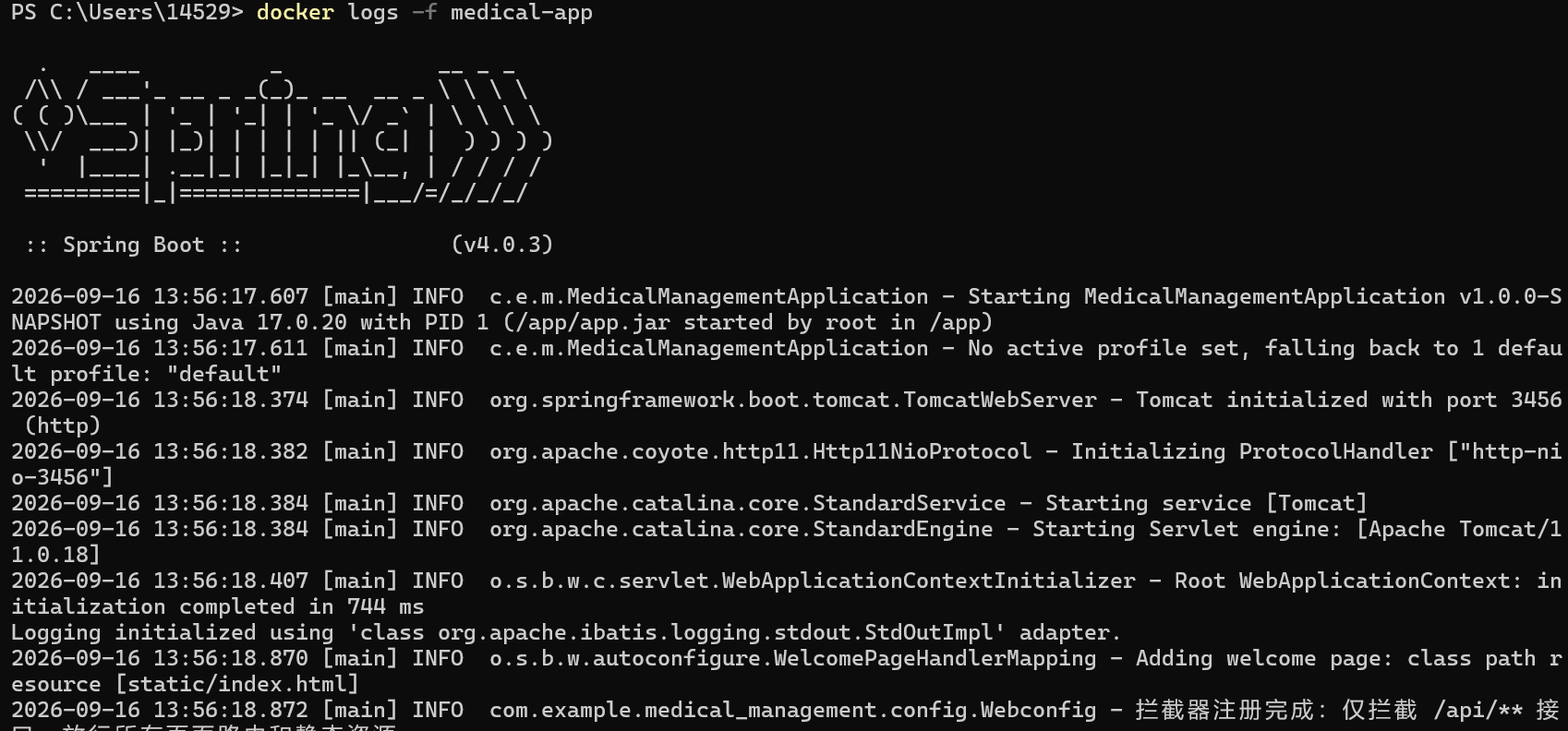Screen dimensions: 1568x731
Task: Click the word "docker" in the command line
Action: click(295, 13)
